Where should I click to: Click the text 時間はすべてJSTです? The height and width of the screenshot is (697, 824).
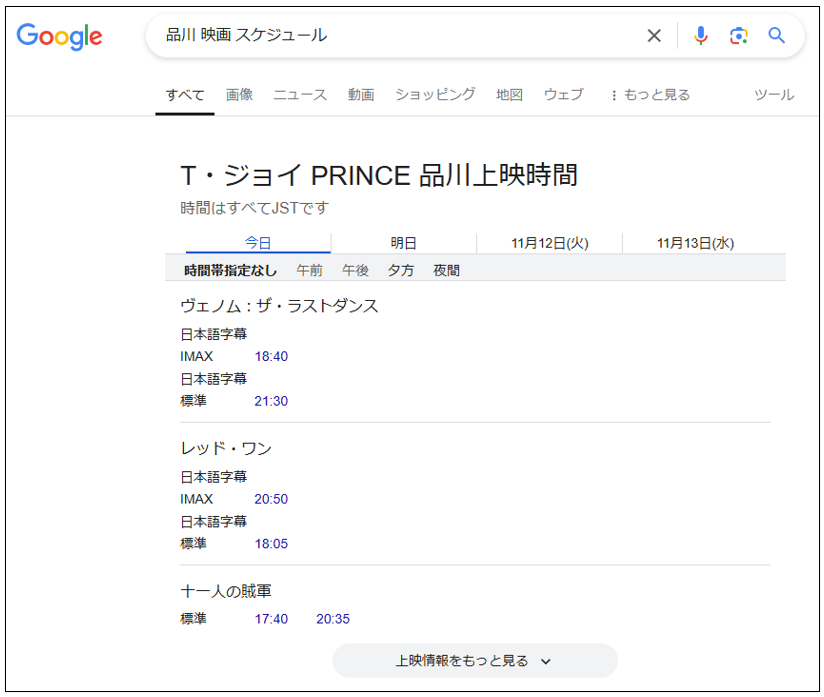(254, 208)
